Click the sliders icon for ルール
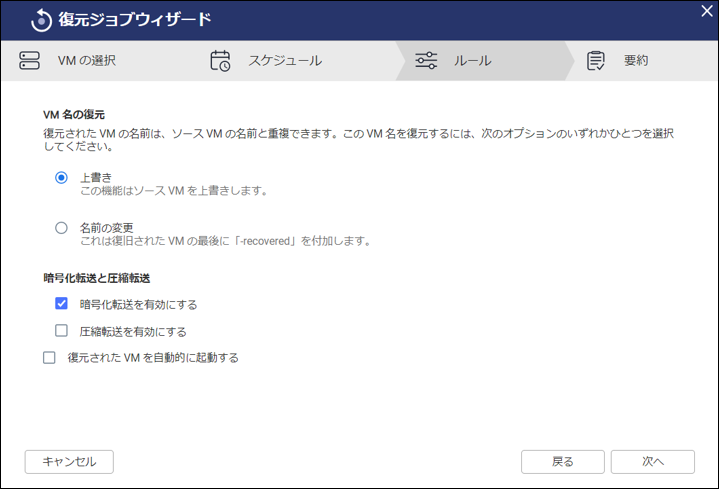 pos(426,61)
